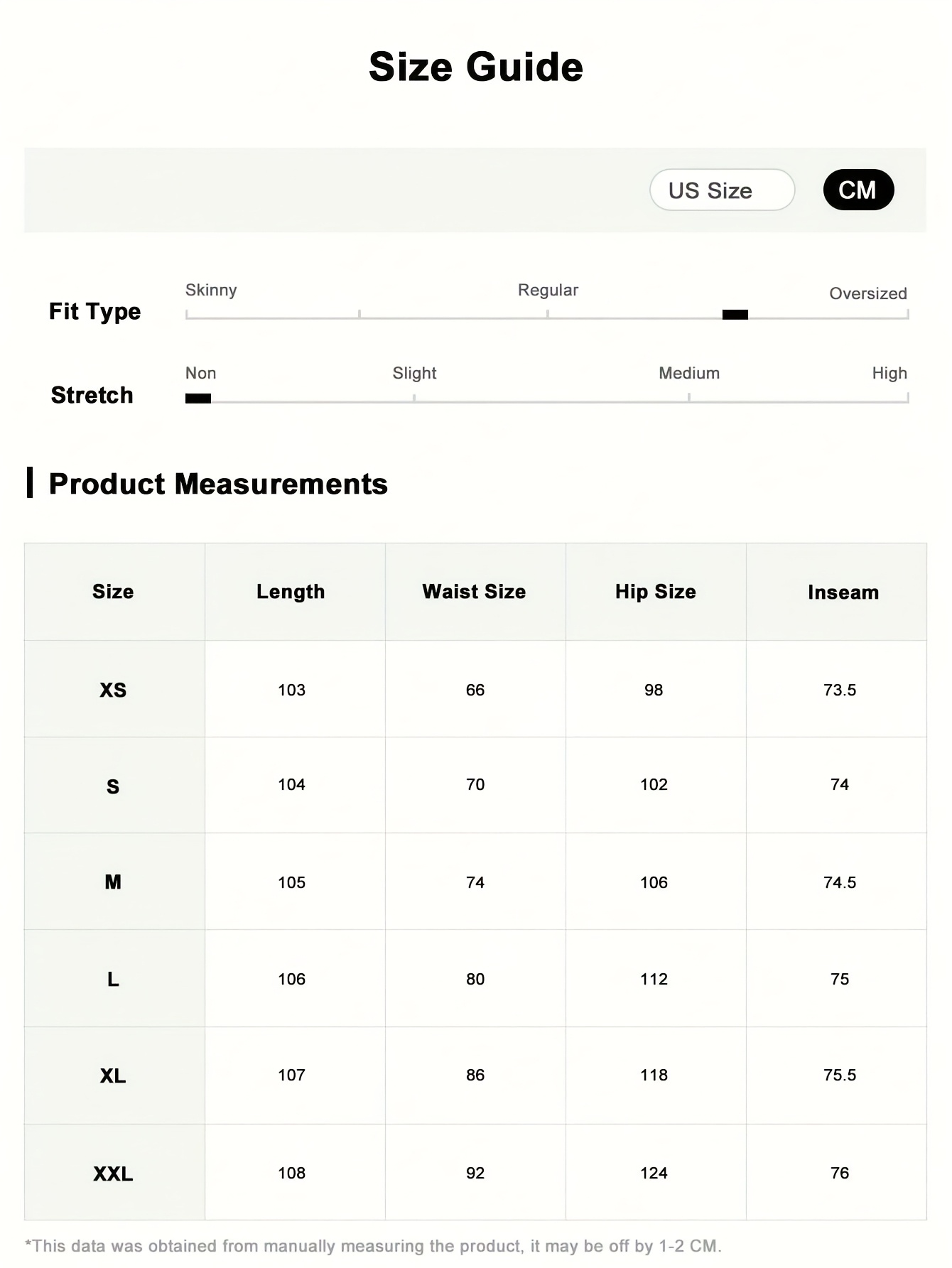Click the Regular fit label
Viewport: 952px width, 1268px height.
coord(548,290)
